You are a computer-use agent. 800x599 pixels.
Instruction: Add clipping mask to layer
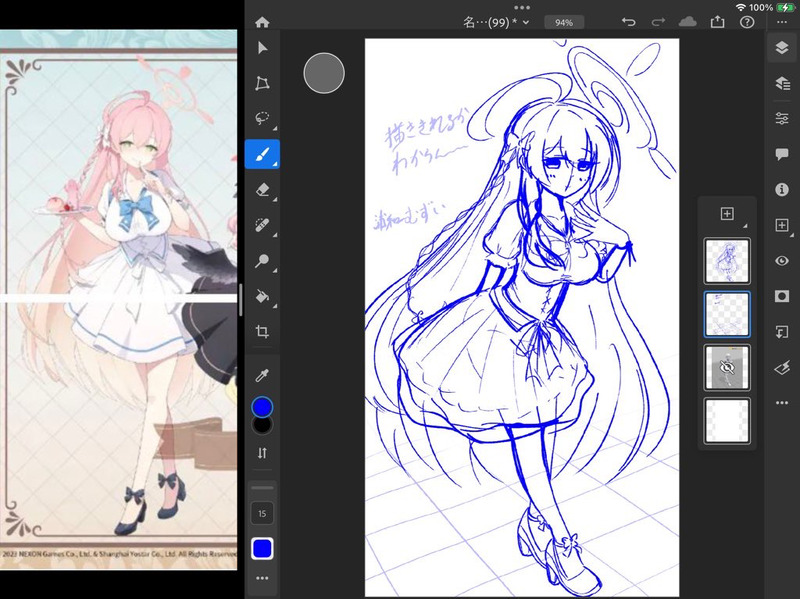(x=782, y=332)
